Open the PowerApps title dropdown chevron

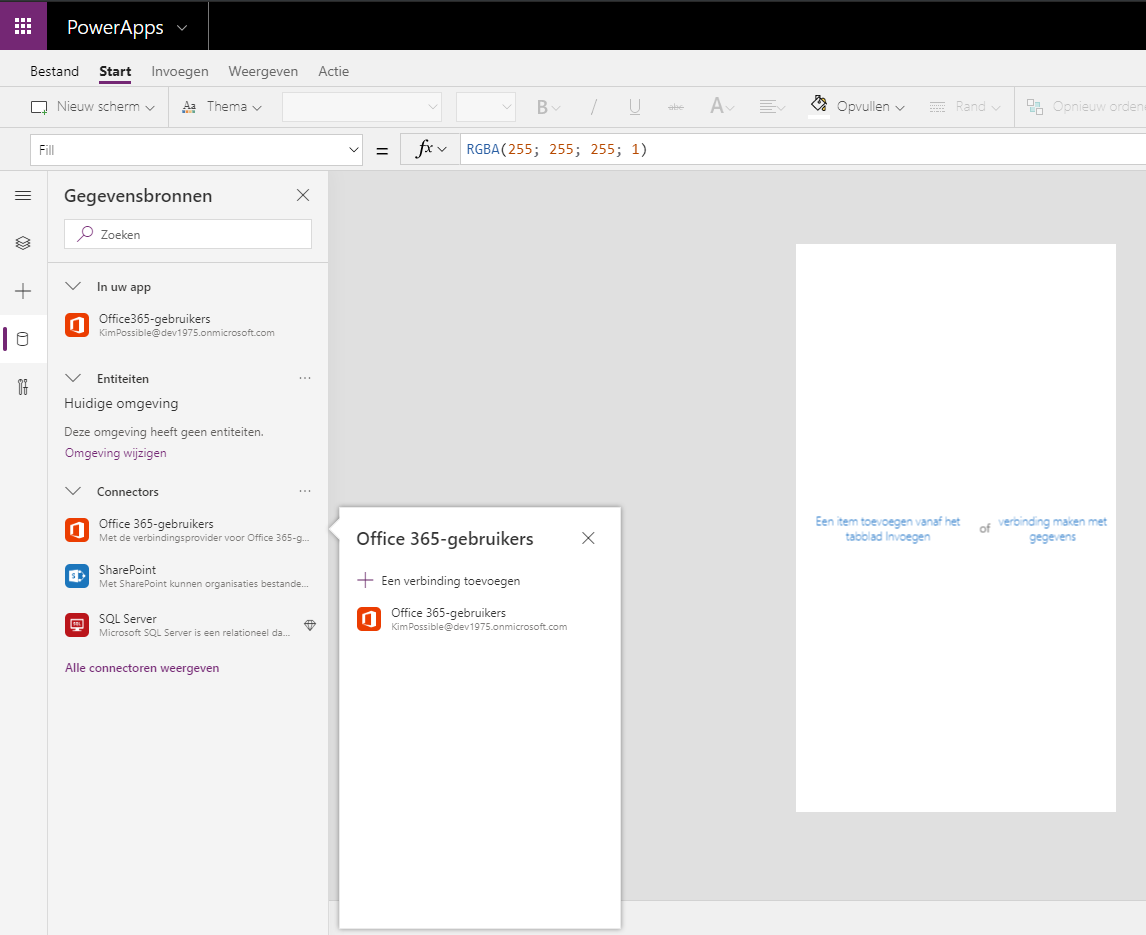(182, 28)
